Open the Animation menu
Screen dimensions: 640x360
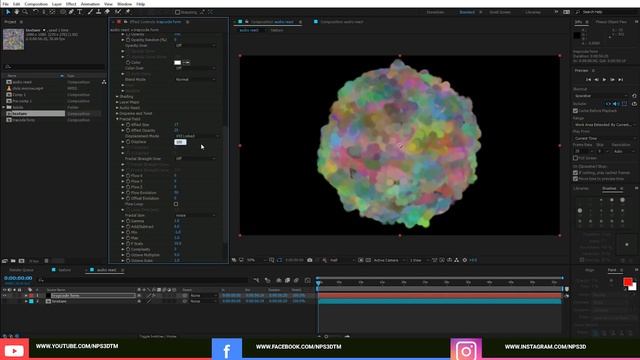(90, 4)
